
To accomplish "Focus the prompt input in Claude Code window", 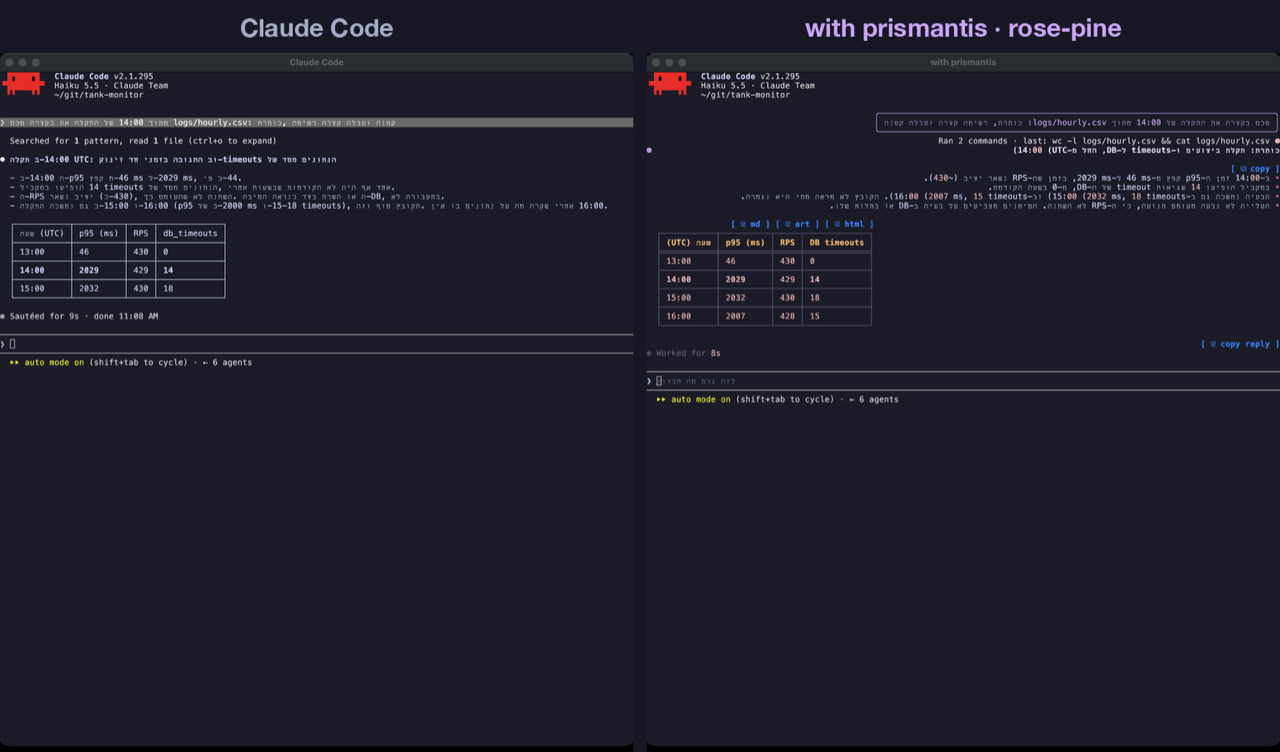I will pos(316,344).
